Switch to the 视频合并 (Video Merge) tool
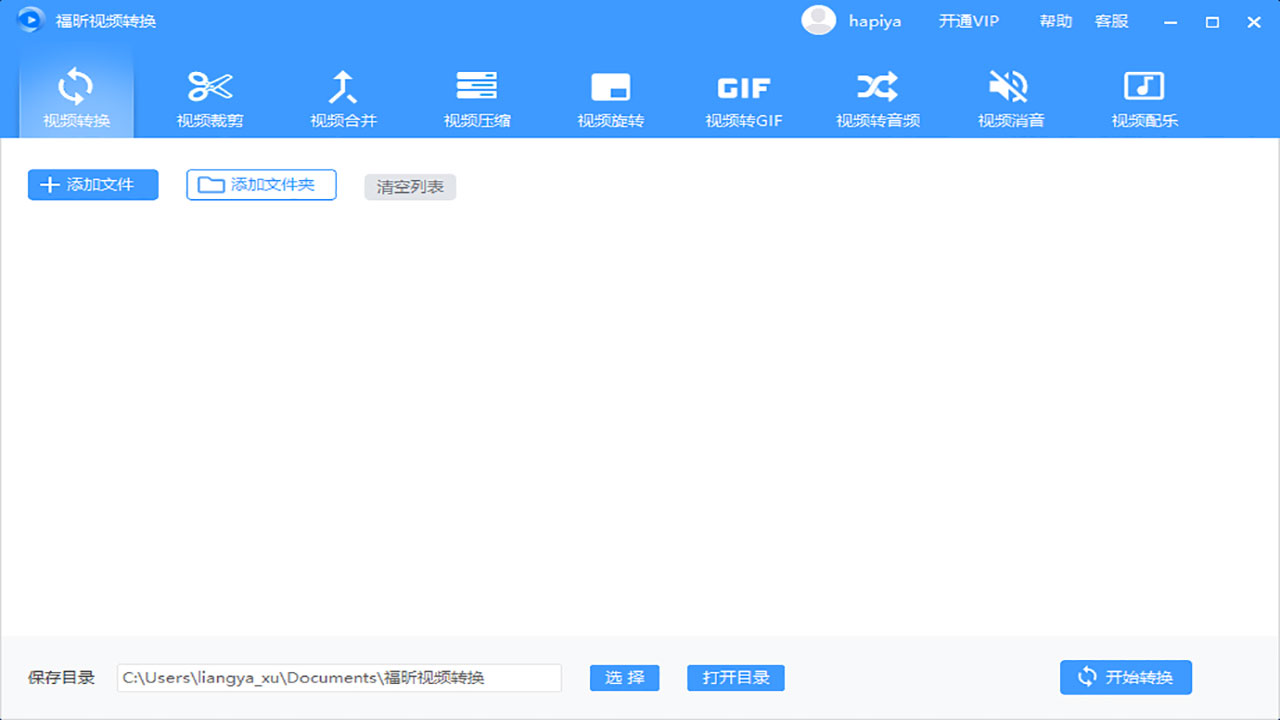Viewport: 1280px width, 720px height. [344, 95]
